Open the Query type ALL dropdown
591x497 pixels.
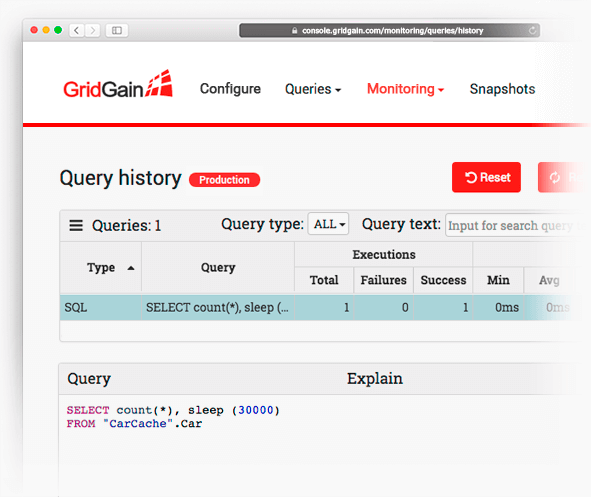click(x=328, y=224)
